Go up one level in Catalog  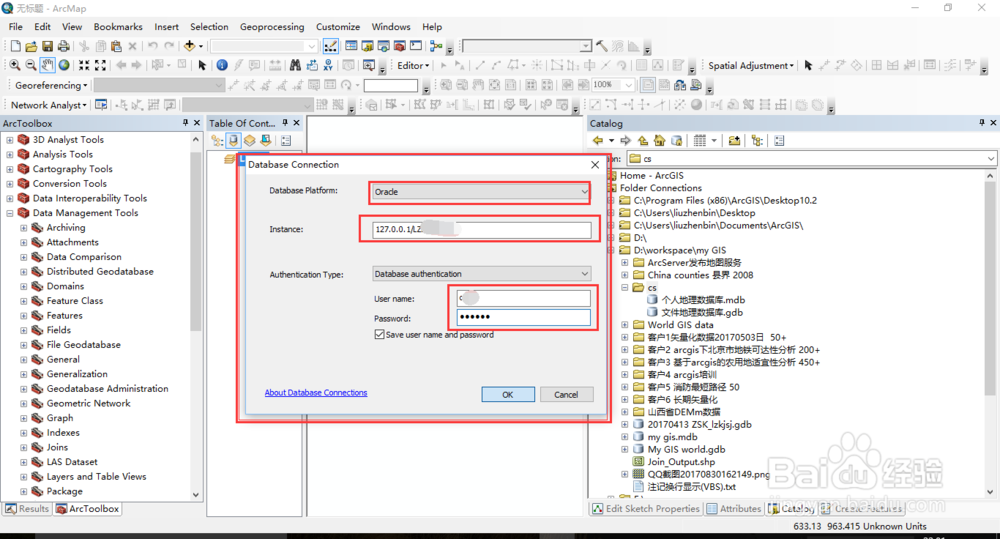(643, 140)
